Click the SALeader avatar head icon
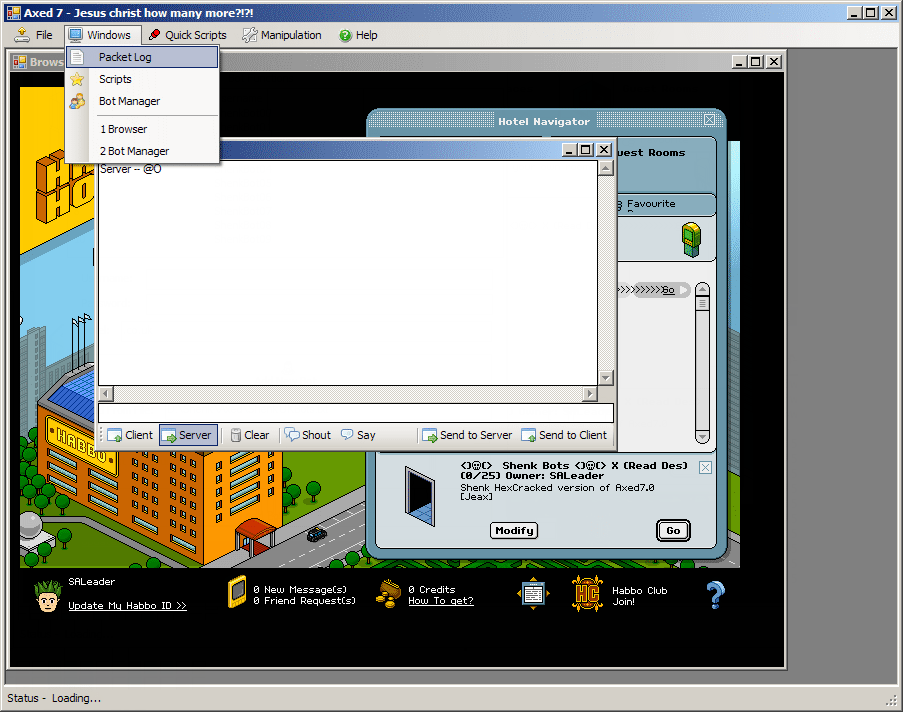 47,596
